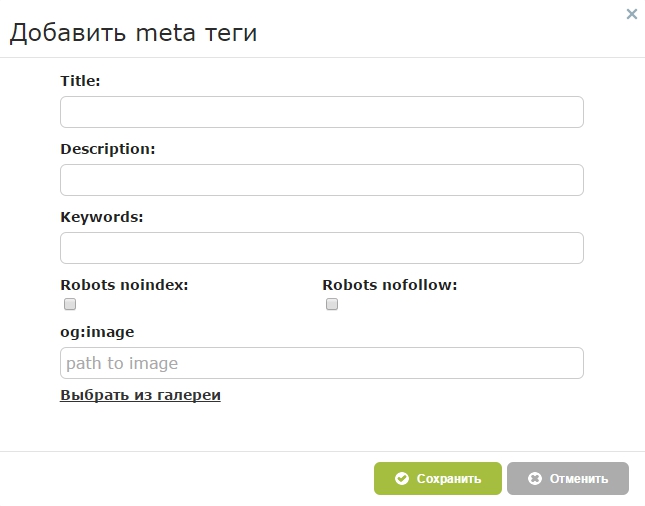Click the 'Title:' label
Screen dimensions: 645x506
(80, 81)
